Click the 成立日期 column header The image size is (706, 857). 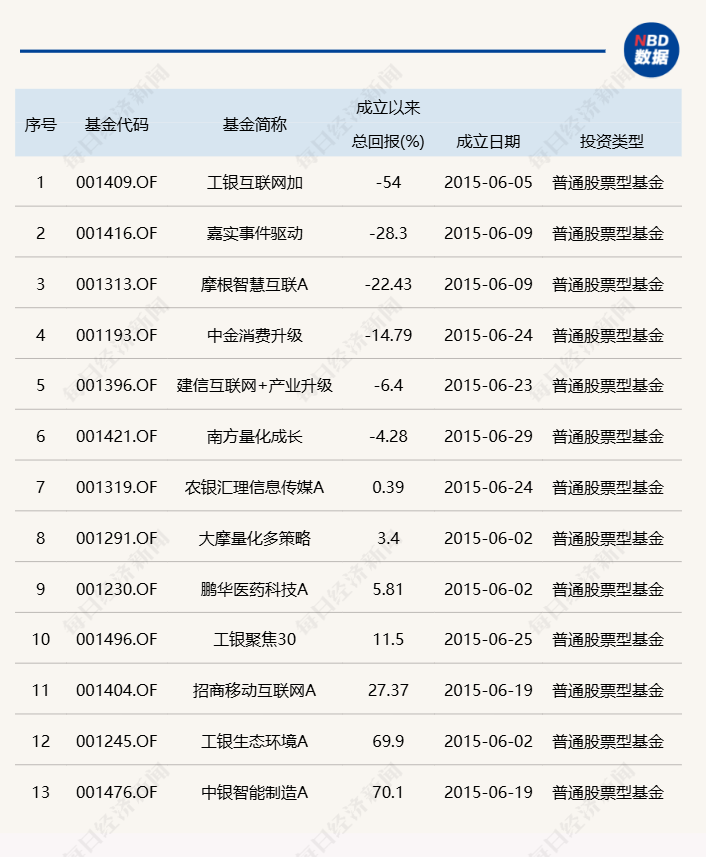tap(488, 142)
